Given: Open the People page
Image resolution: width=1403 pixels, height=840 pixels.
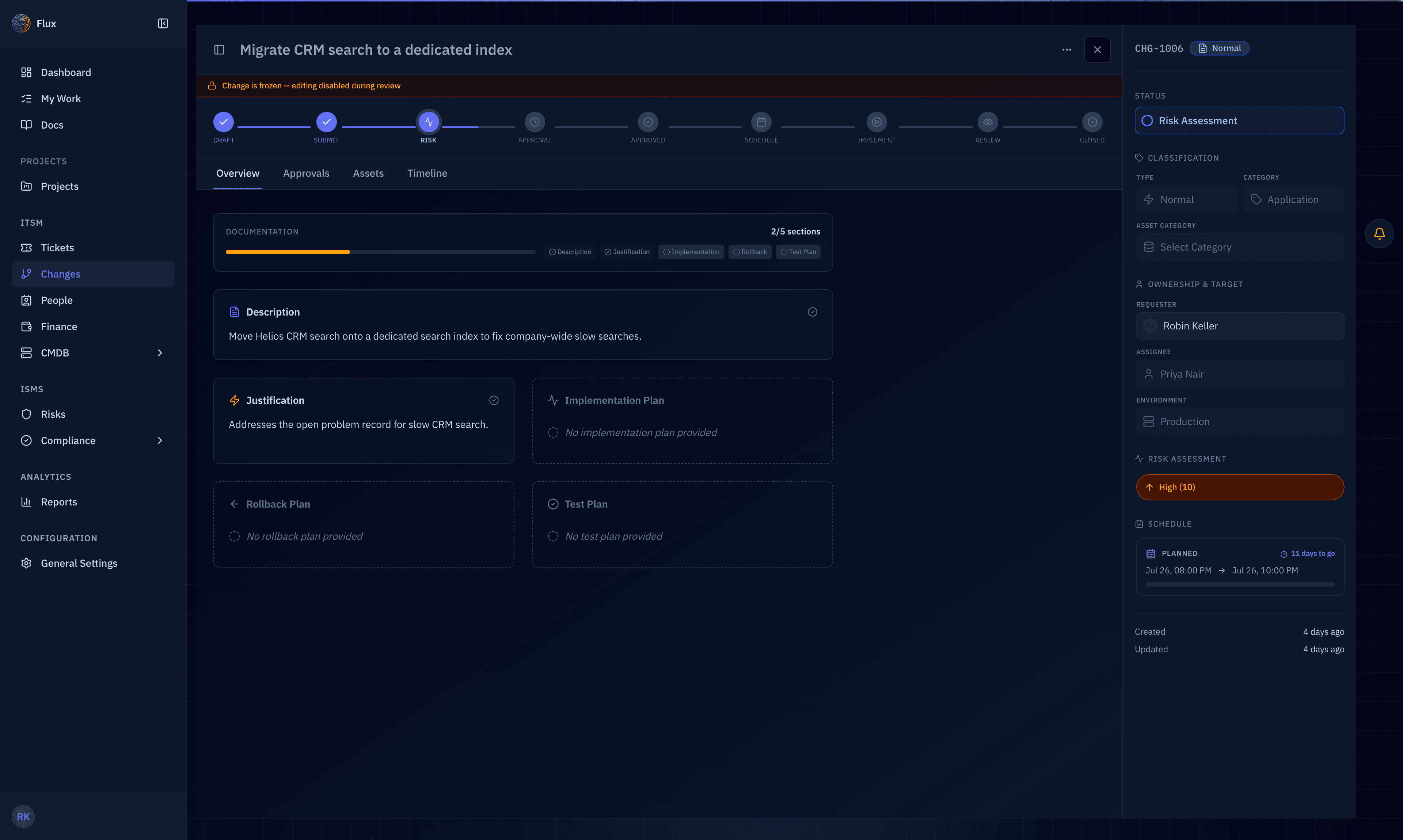Looking at the screenshot, I should [93, 300].
